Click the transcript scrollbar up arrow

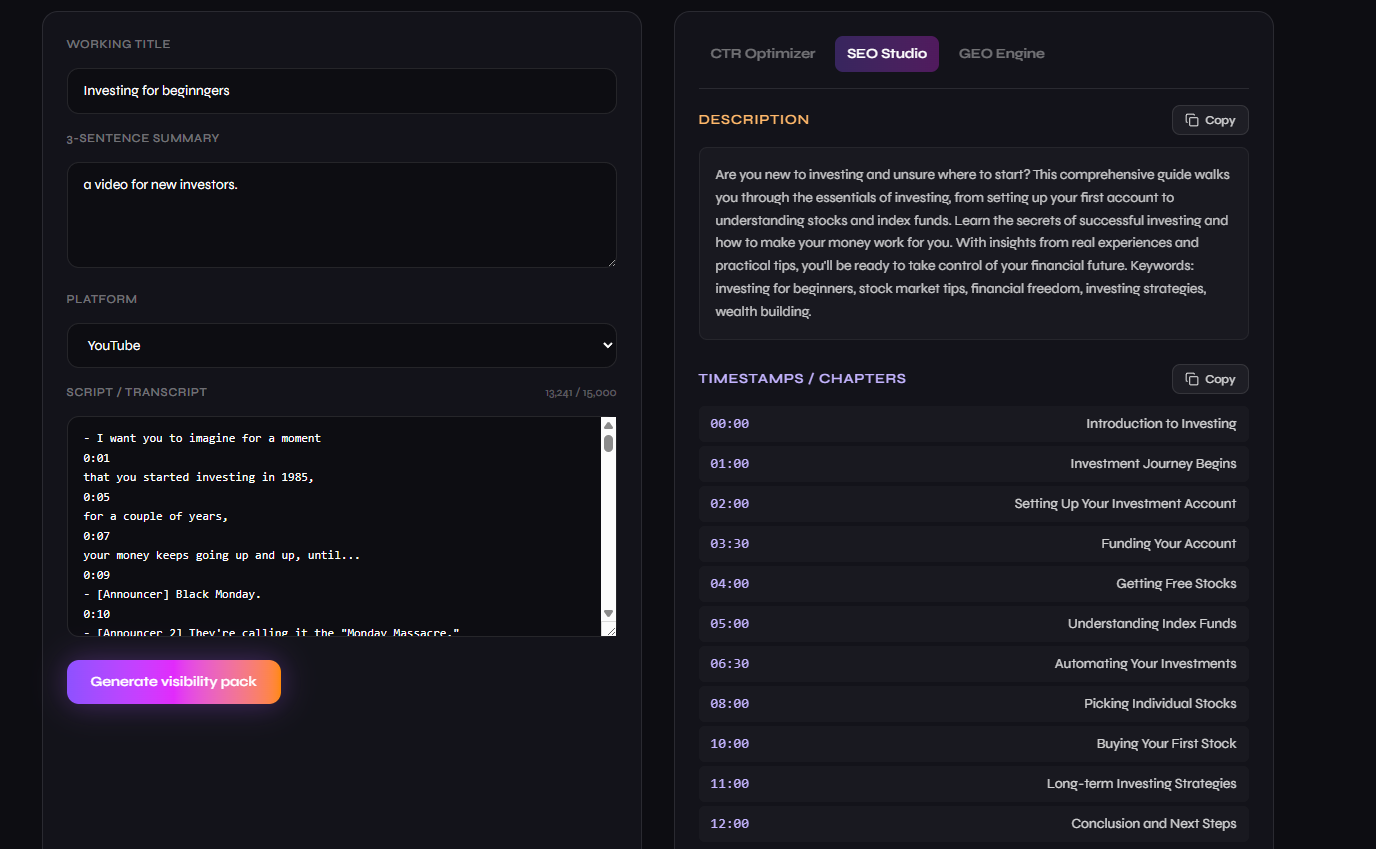tap(608, 425)
